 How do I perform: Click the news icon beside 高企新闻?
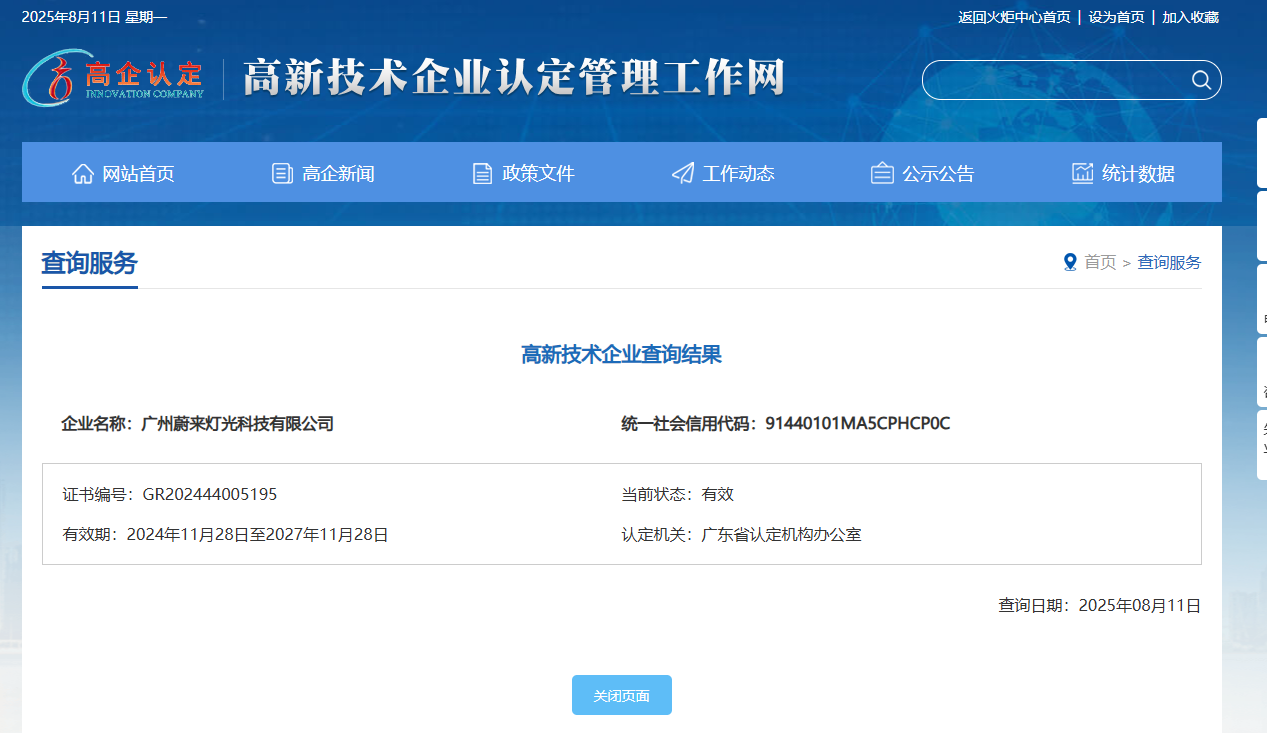tap(283, 173)
